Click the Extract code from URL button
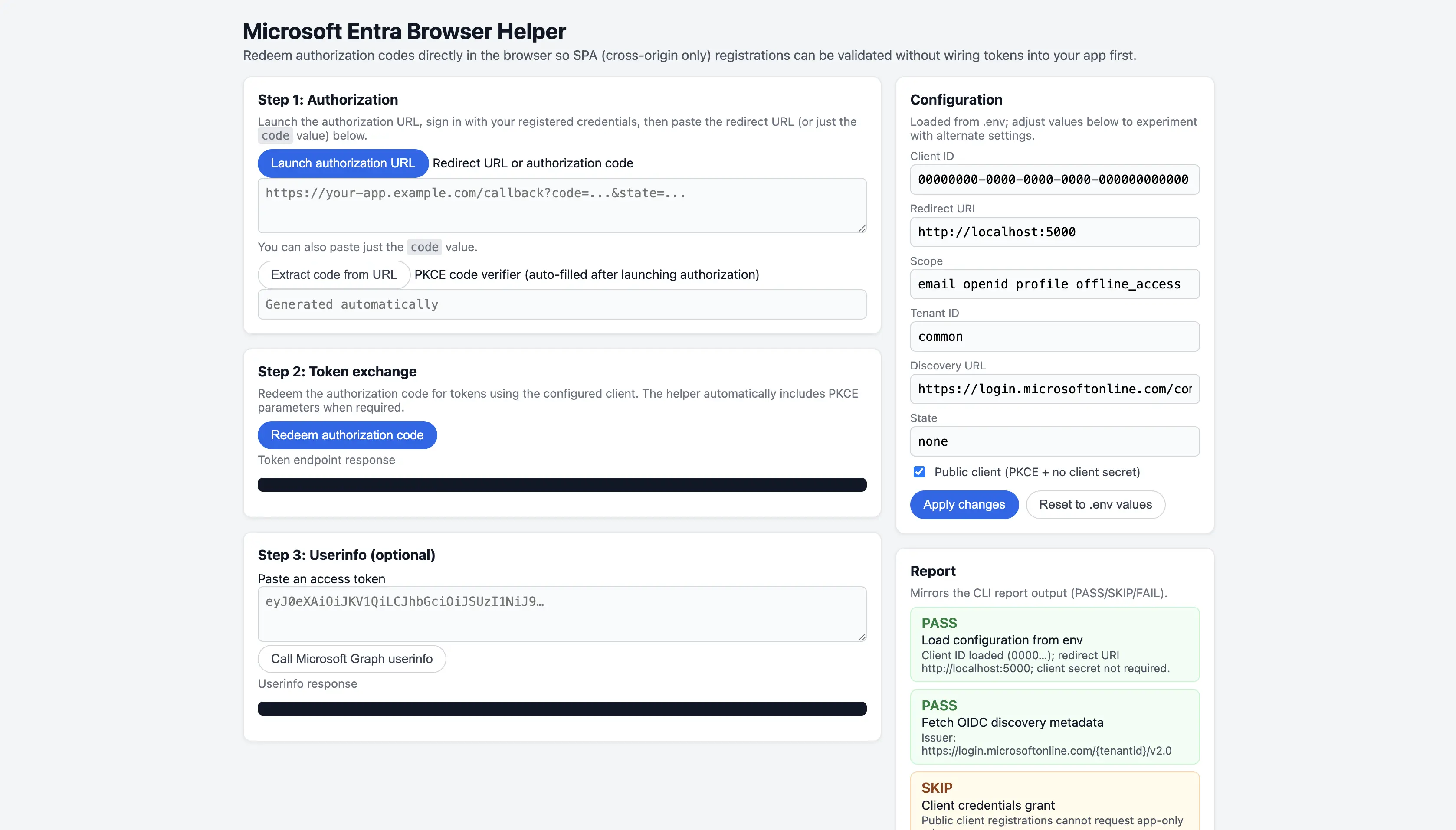This screenshot has height=830, width=1456. [x=333, y=274]
